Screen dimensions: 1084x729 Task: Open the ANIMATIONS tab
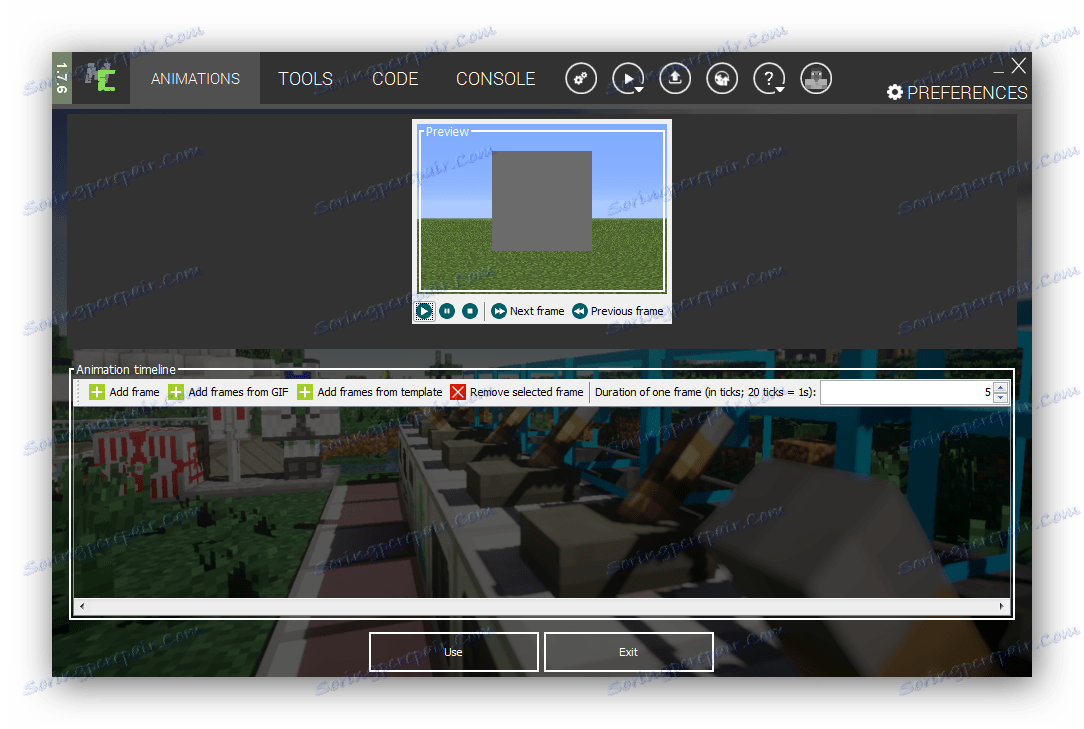(195, 79)
